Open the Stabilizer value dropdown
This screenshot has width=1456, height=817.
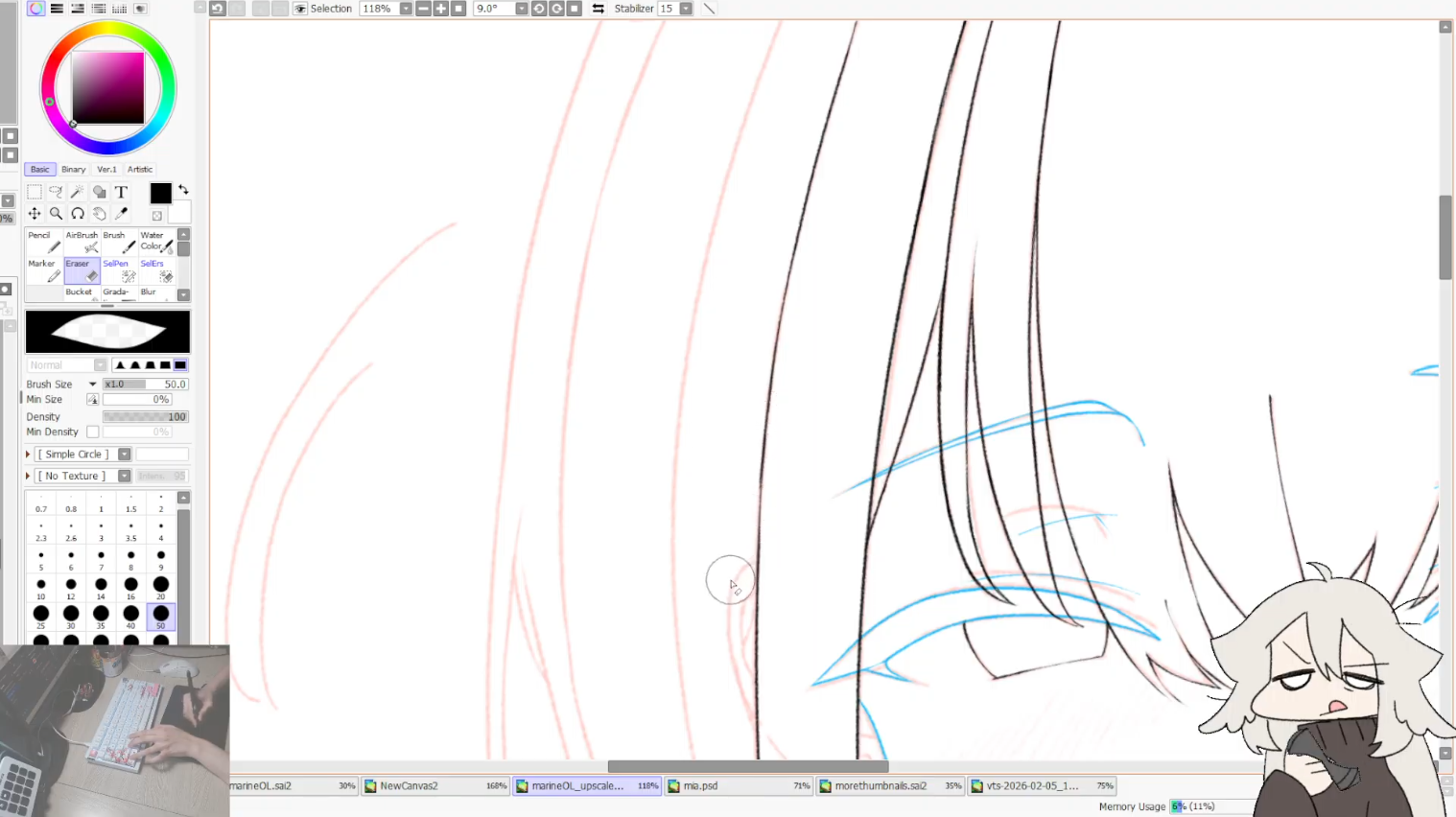click(686, 9)
